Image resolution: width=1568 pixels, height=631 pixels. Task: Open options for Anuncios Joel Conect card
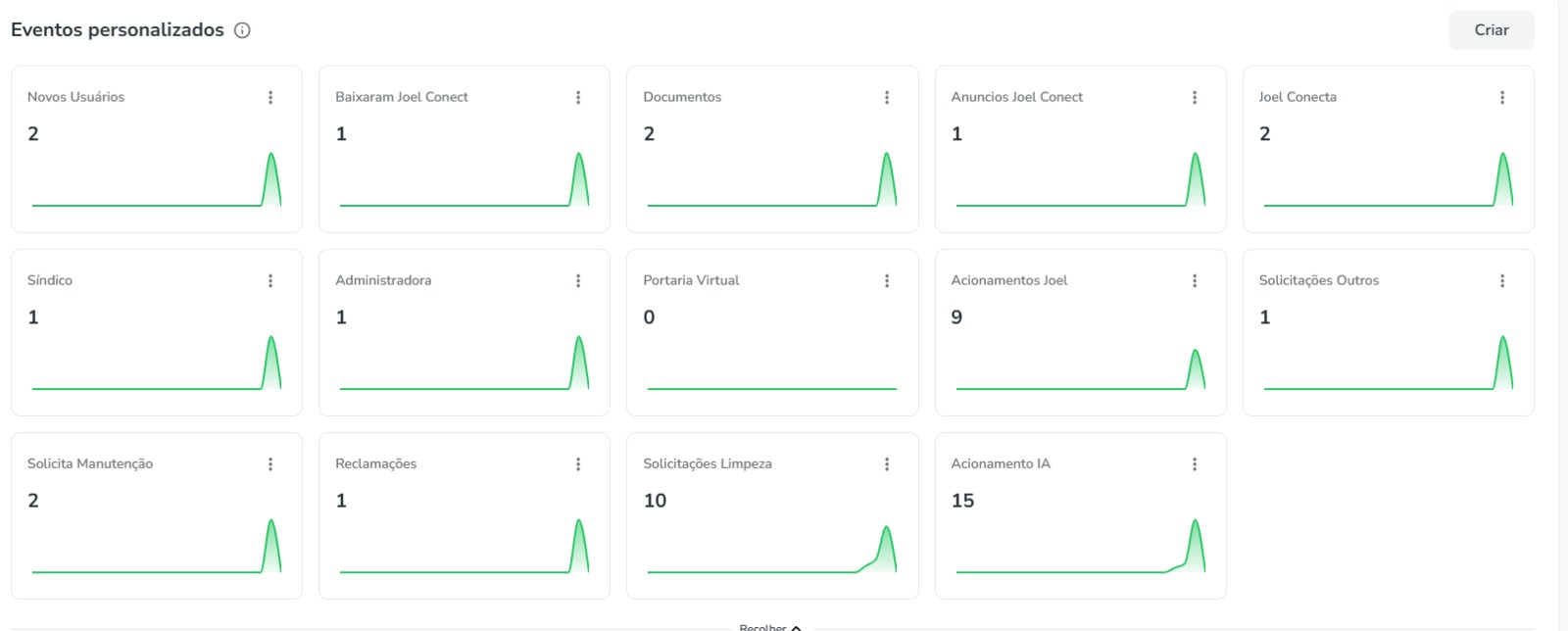(1195, 97)
